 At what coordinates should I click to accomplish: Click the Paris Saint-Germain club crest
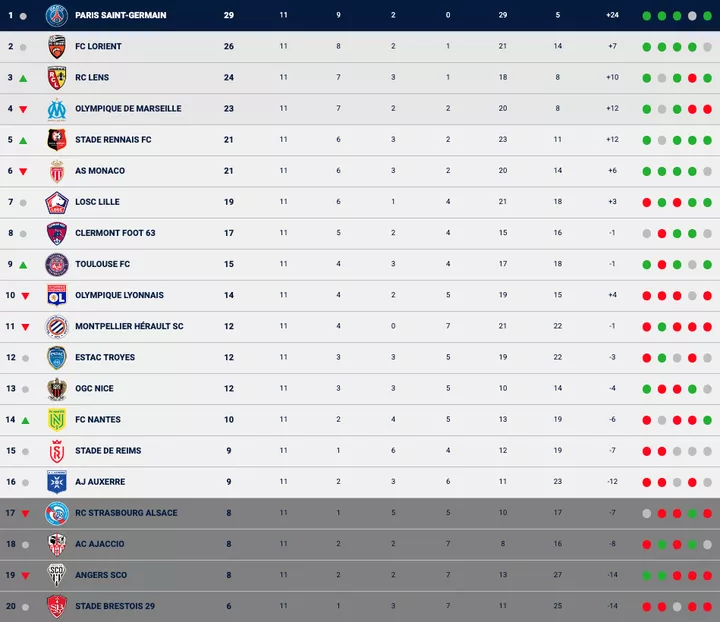pos(56,16)
